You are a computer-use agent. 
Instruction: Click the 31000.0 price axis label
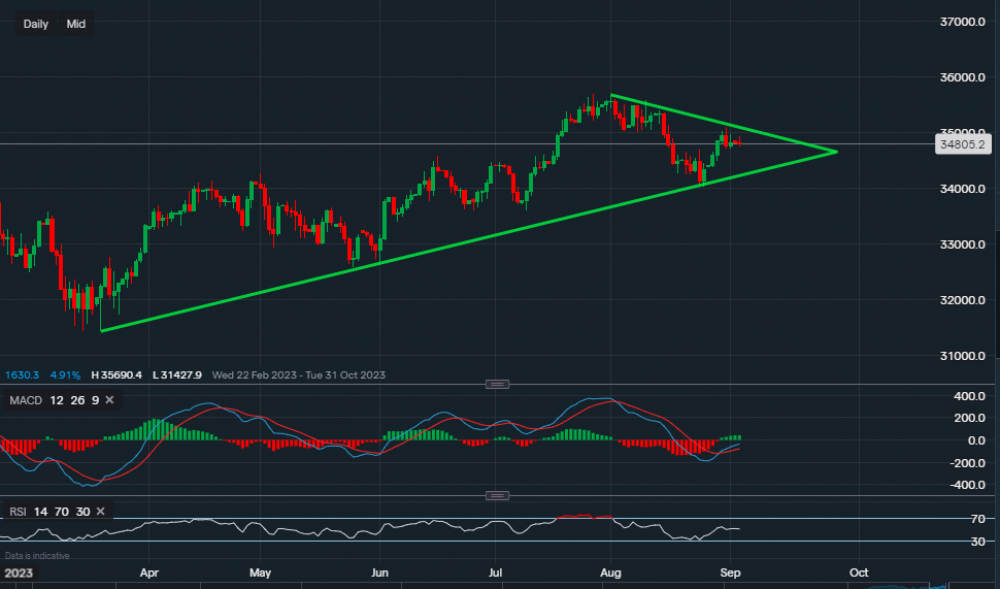coord(964,356)
